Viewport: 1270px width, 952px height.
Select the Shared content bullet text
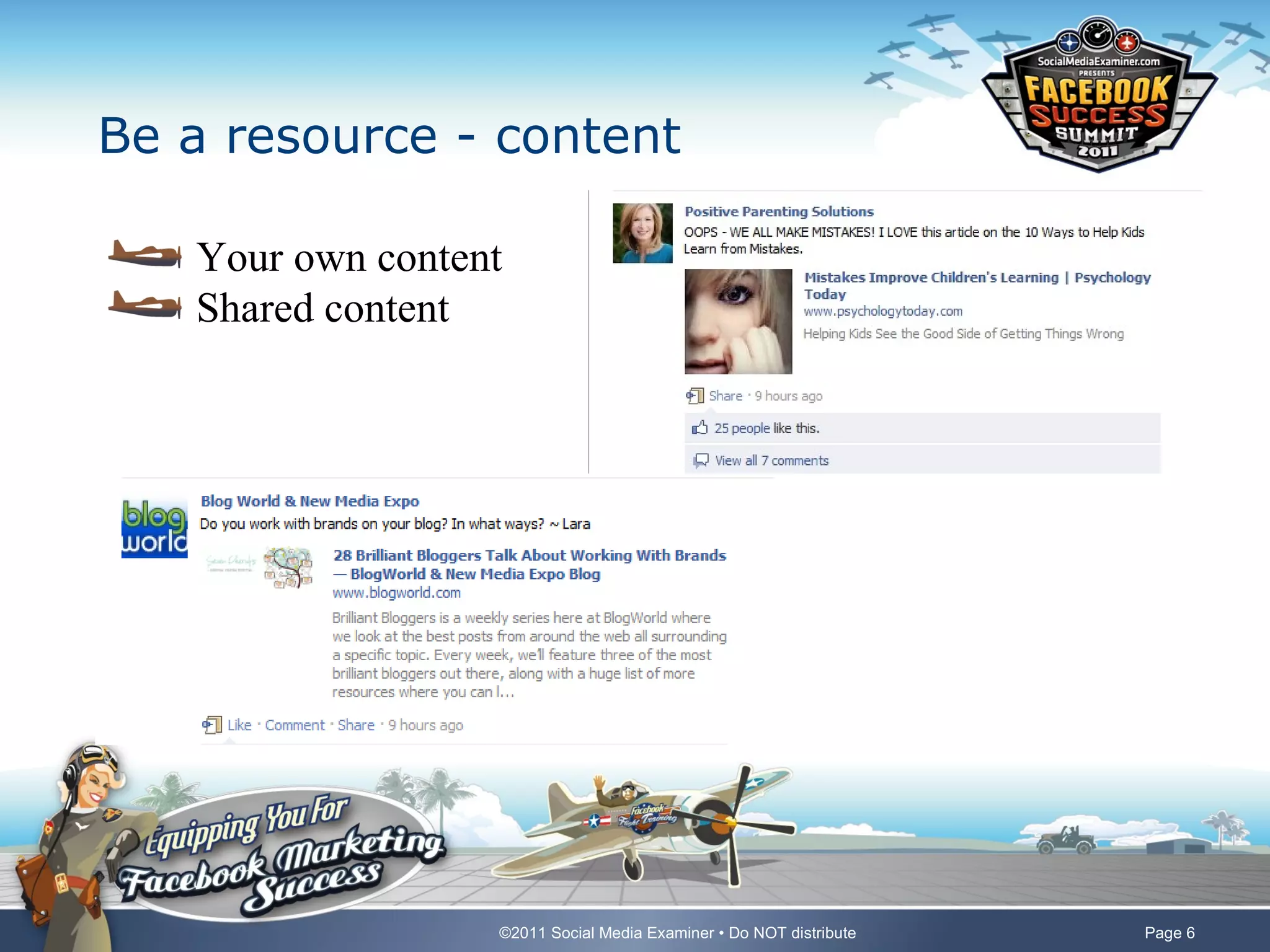pos(322,308)
